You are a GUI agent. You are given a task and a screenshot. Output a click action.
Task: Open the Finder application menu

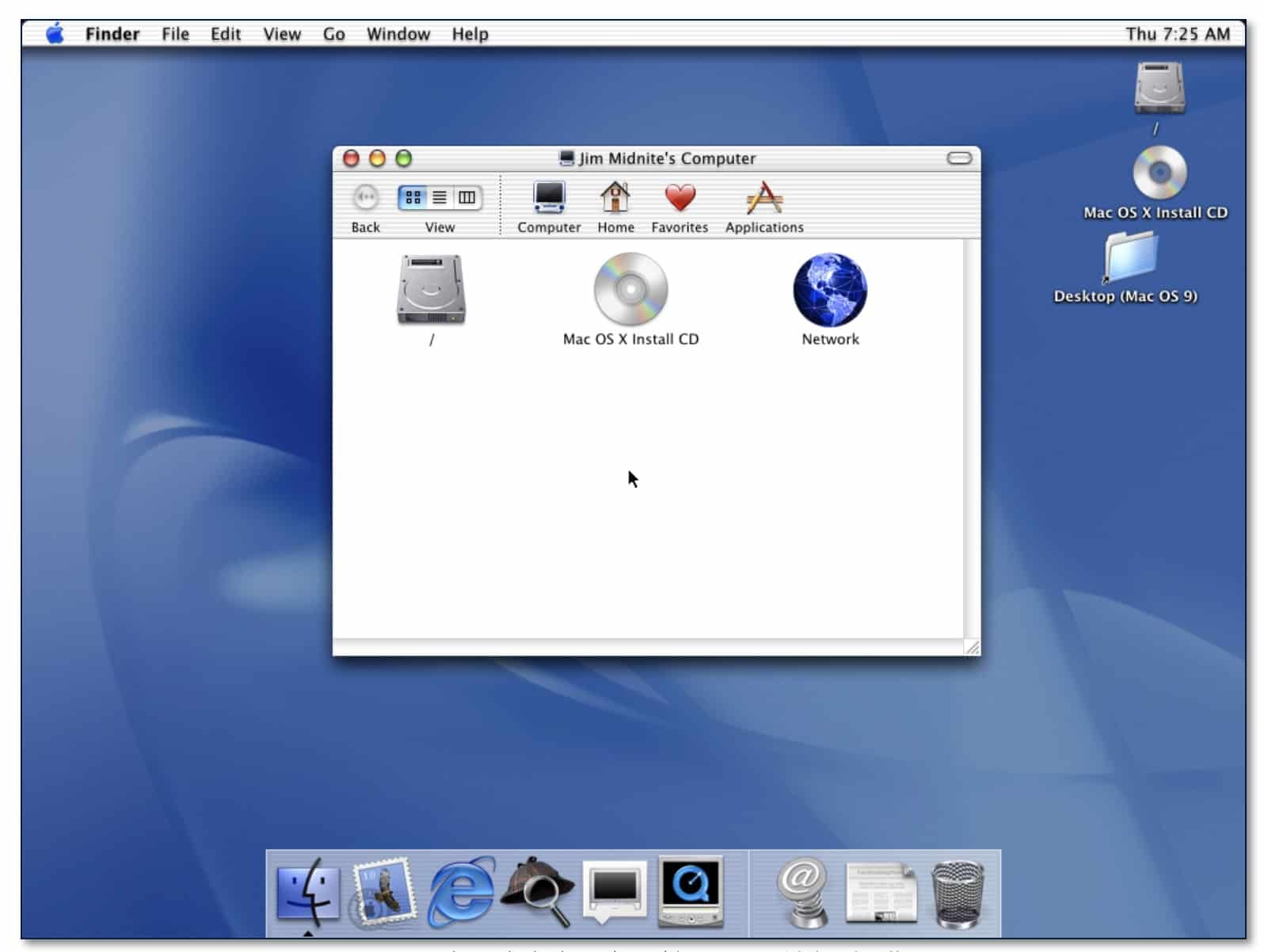pos(112,34)
